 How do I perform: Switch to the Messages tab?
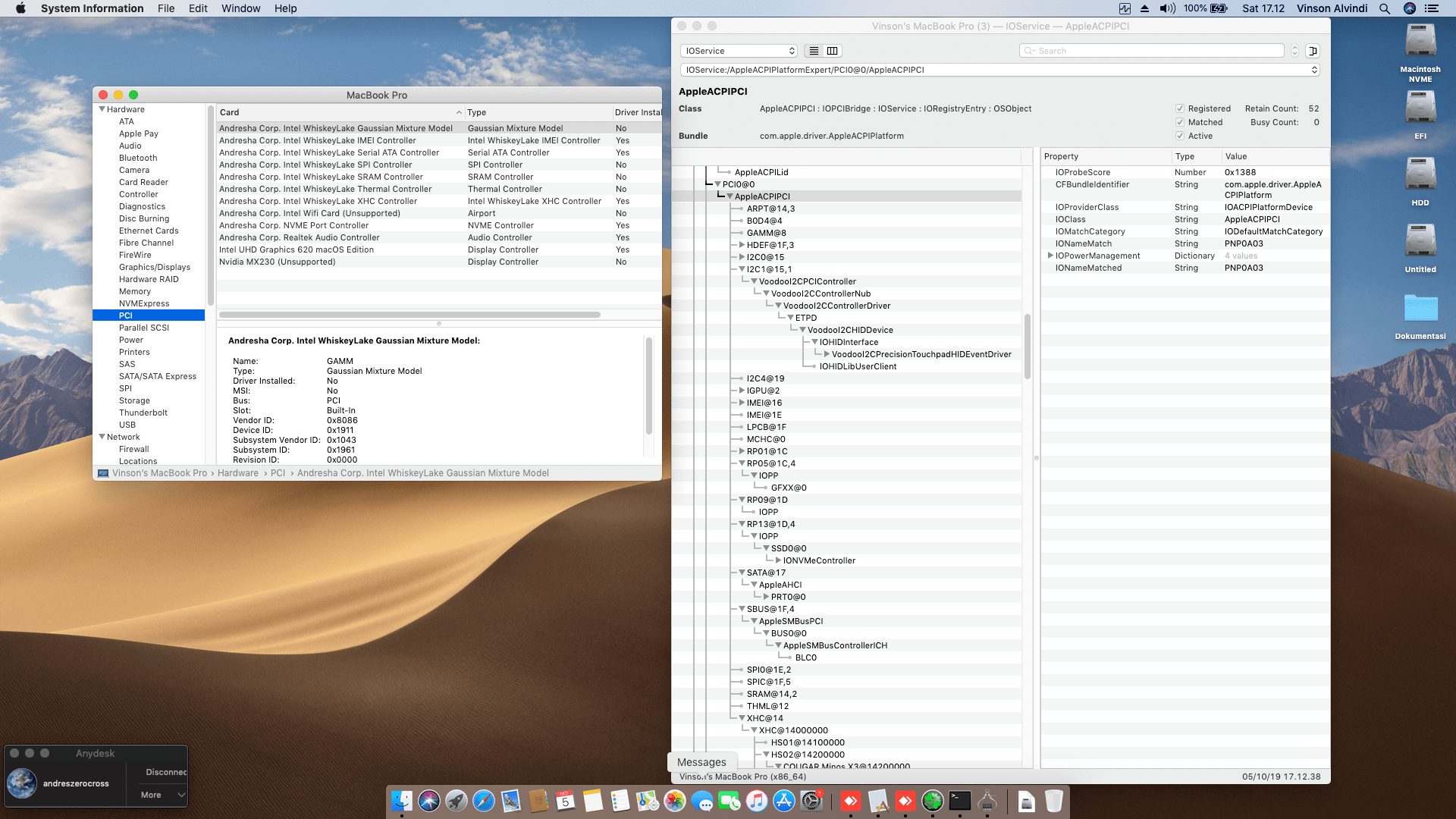coord(701,761)
